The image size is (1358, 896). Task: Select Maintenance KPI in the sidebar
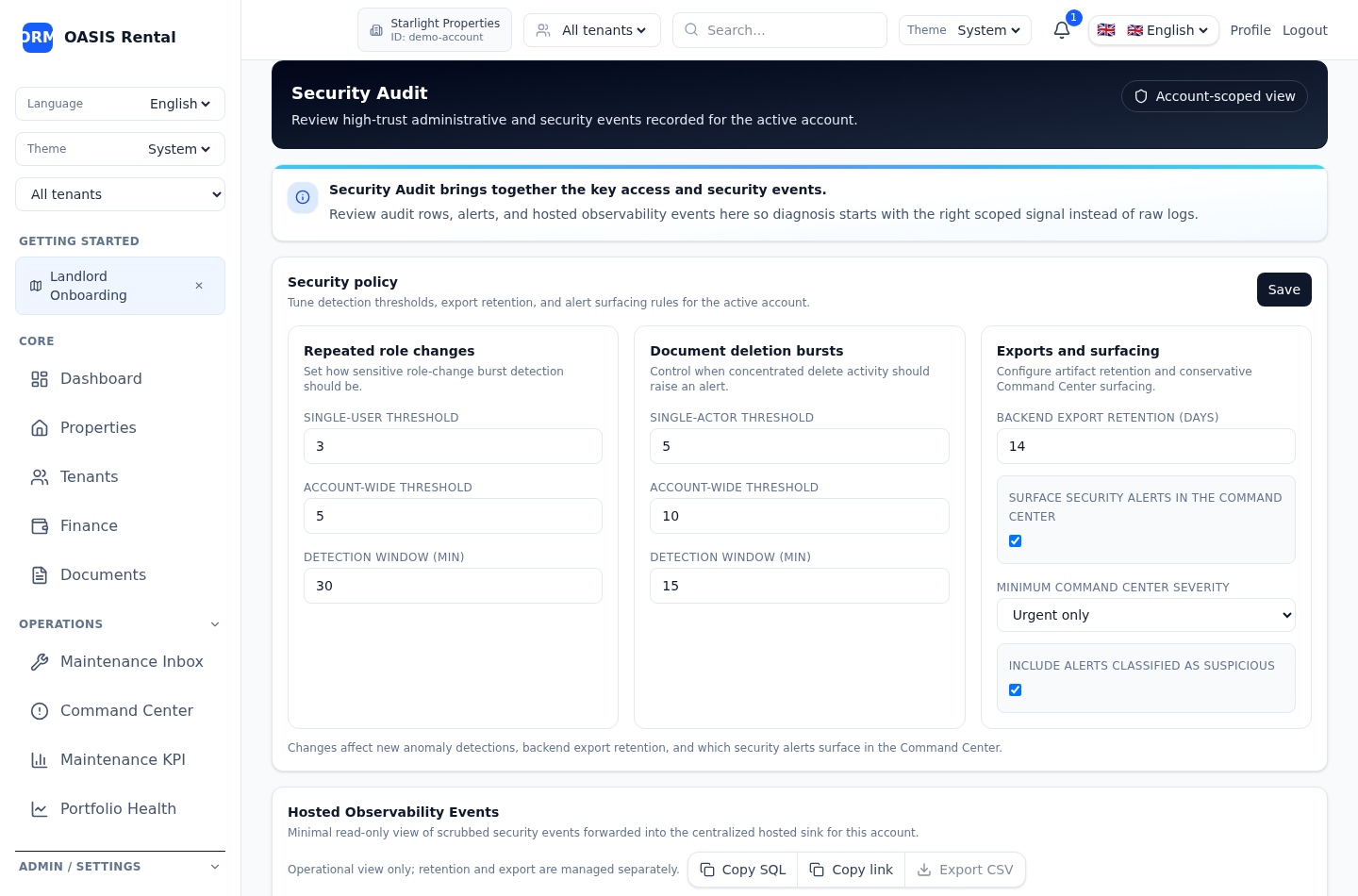[123, 759]
